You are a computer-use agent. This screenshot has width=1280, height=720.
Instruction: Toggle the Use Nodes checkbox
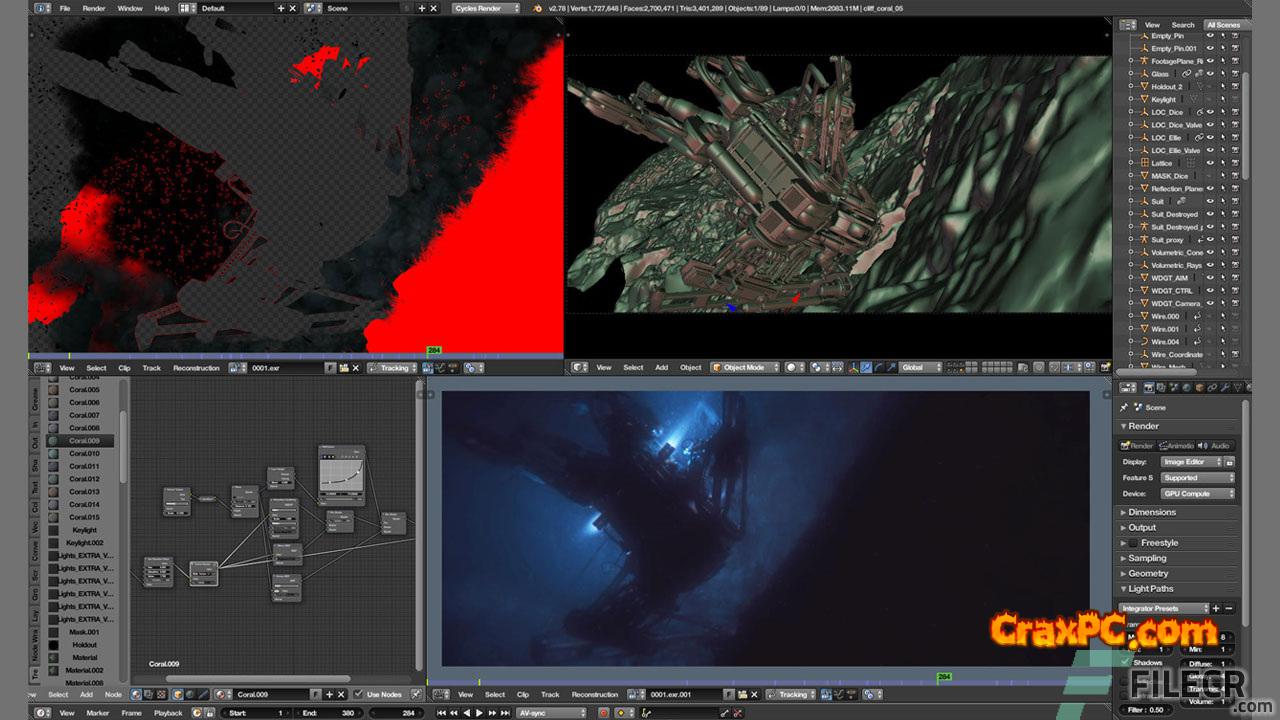[x=359, y=694]
